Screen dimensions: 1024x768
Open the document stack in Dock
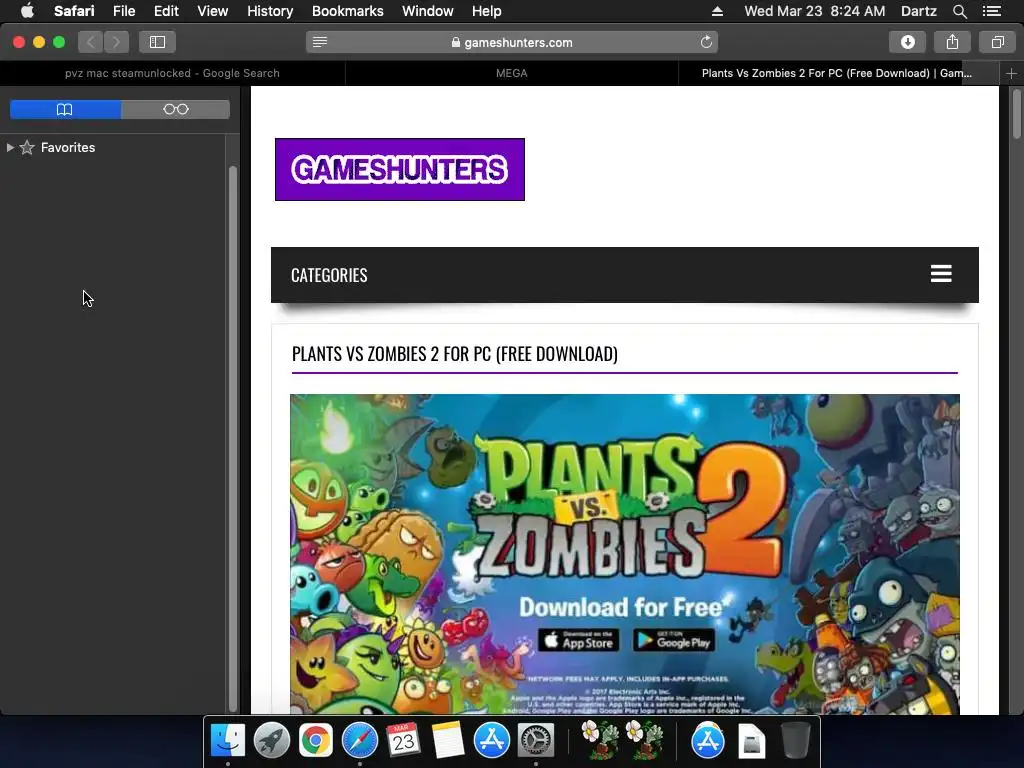[x=752, y=741]
